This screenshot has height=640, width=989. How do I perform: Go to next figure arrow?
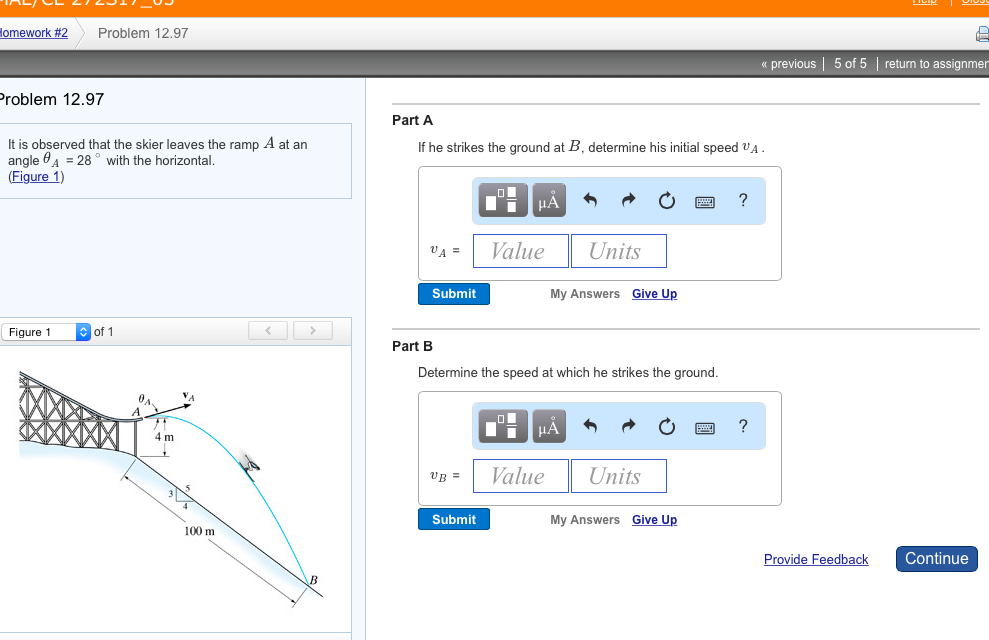click(313, 330)
